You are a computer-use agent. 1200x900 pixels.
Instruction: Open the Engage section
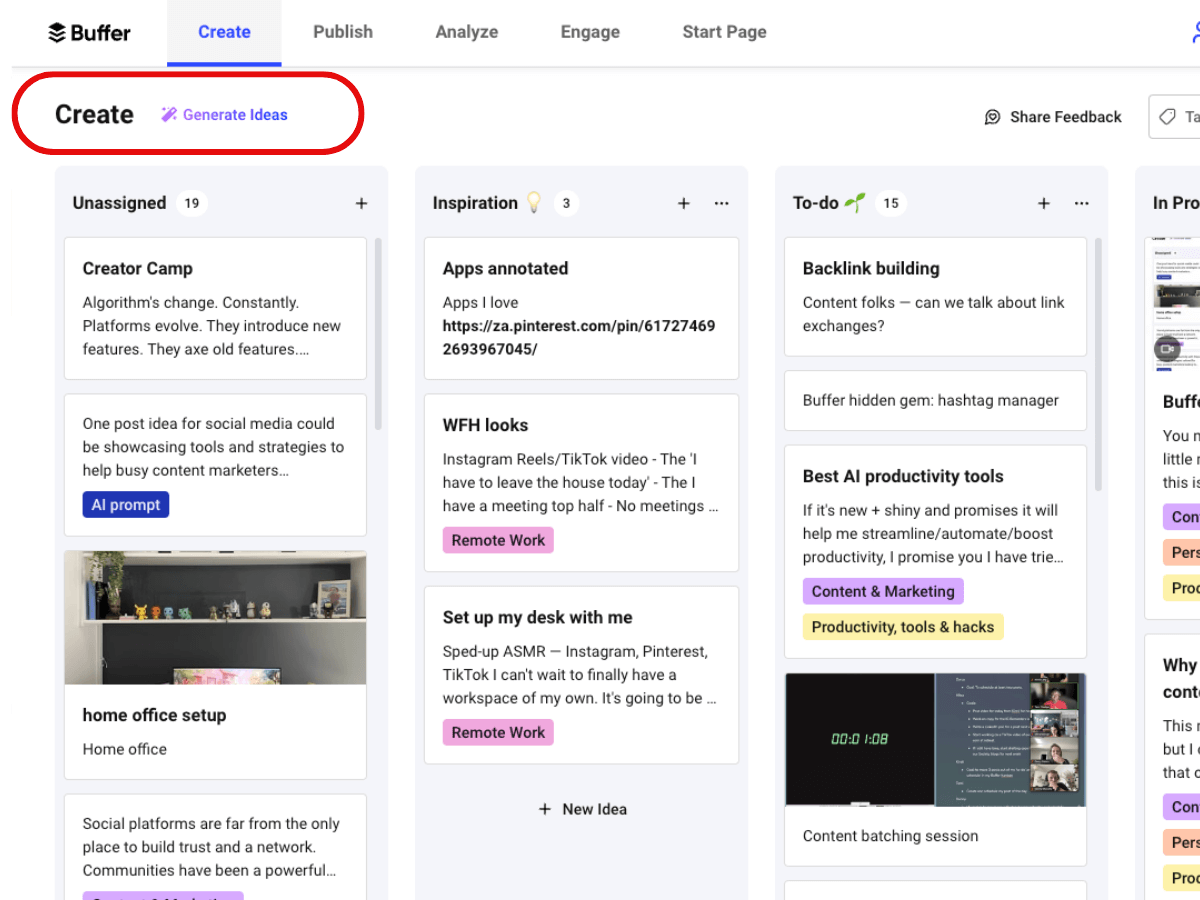(x=589, y=31)
